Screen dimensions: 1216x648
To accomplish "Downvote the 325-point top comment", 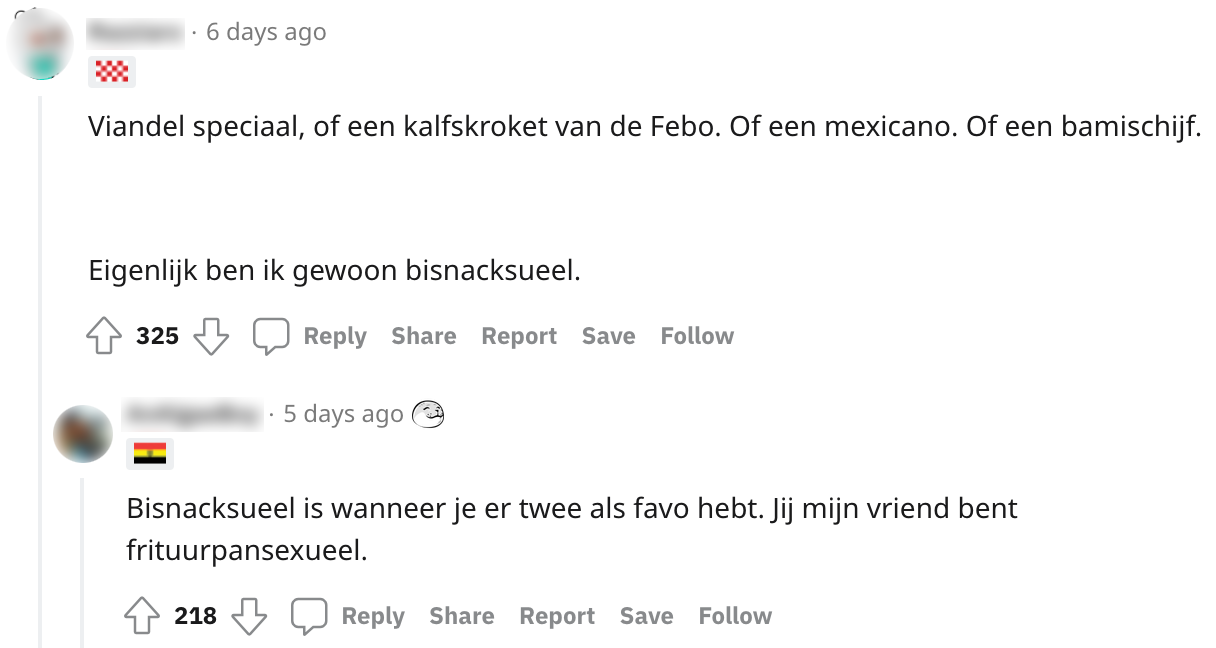I will tap(211, 336).
